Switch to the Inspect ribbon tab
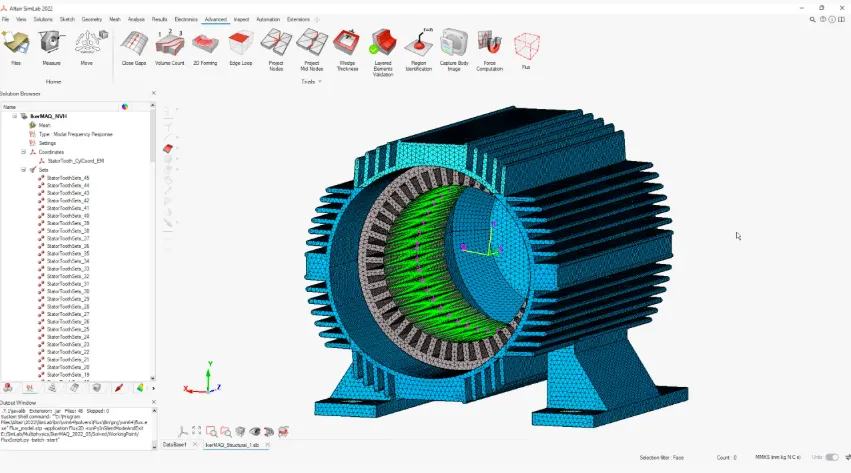 pos(242,20)
